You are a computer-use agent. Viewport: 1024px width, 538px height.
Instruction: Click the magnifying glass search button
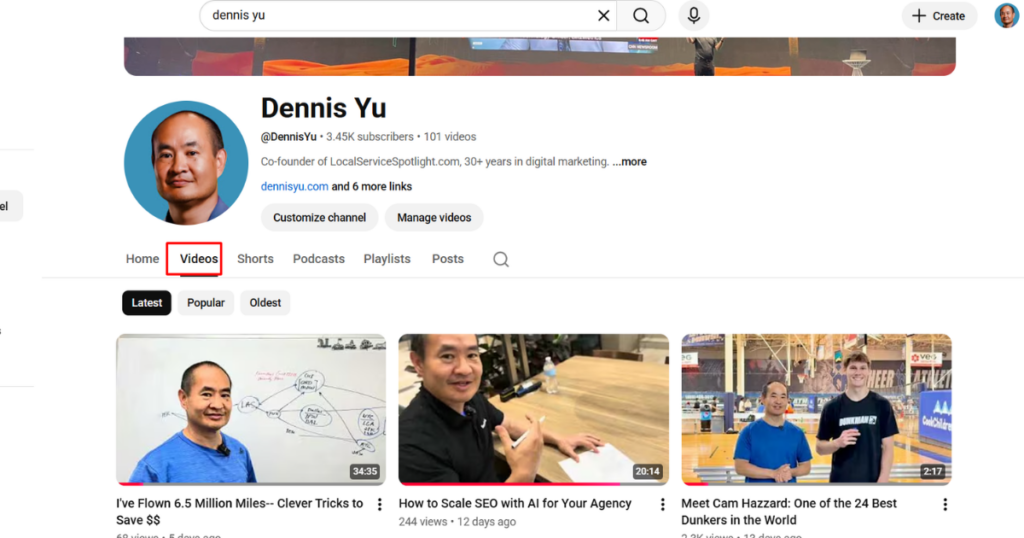[641, 16]
